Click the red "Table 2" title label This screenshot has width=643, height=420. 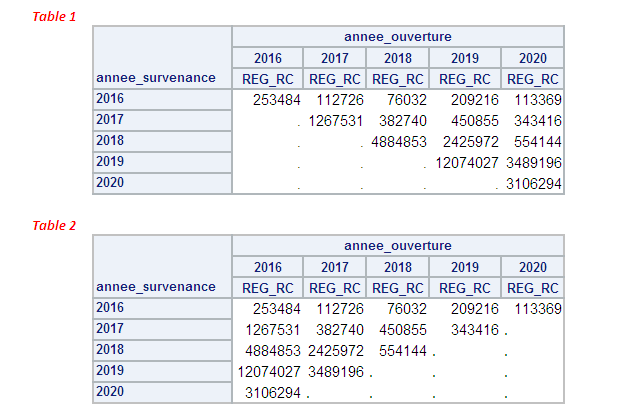[x=55, y=226]
